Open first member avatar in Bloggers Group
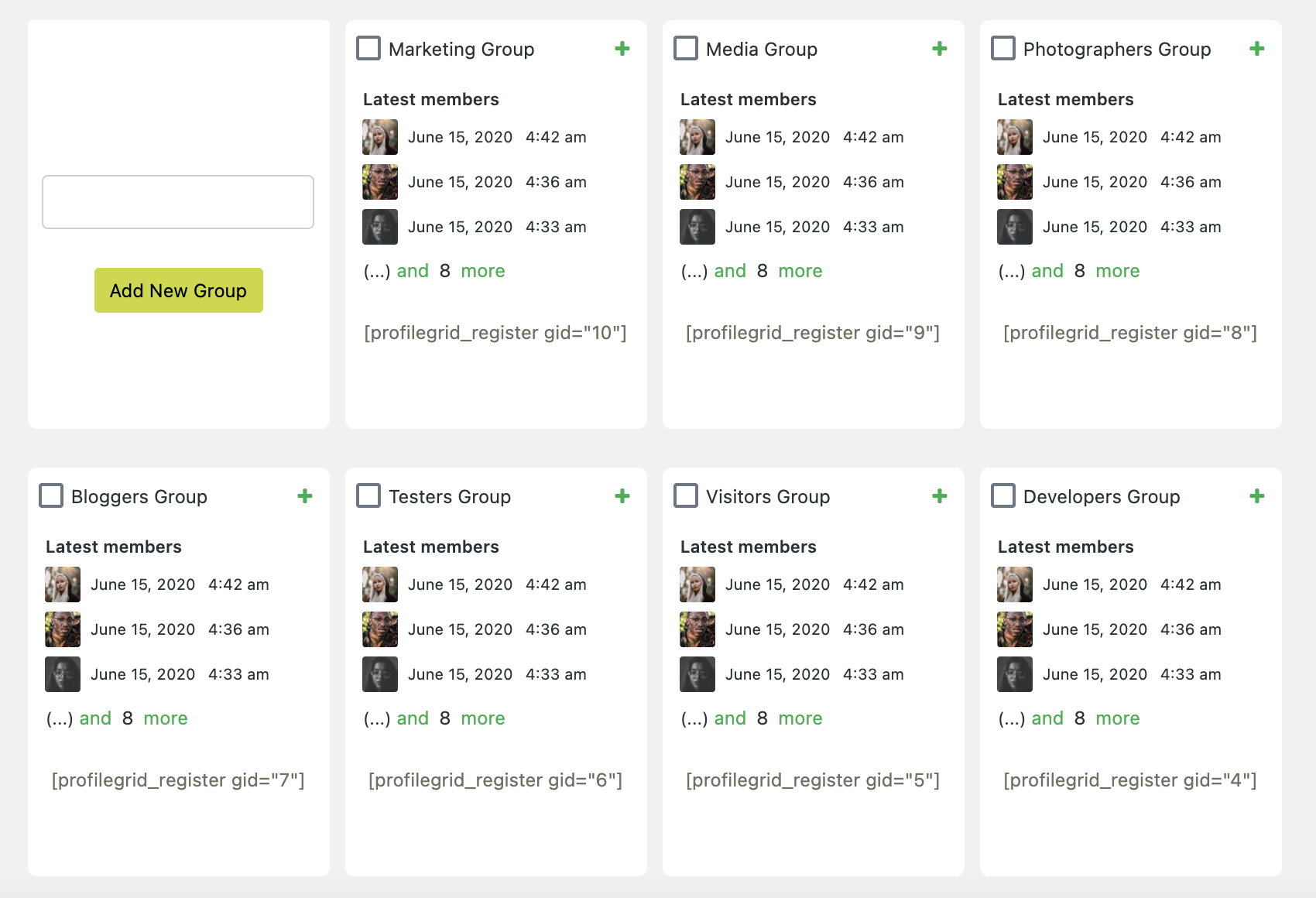 point(62,584)
